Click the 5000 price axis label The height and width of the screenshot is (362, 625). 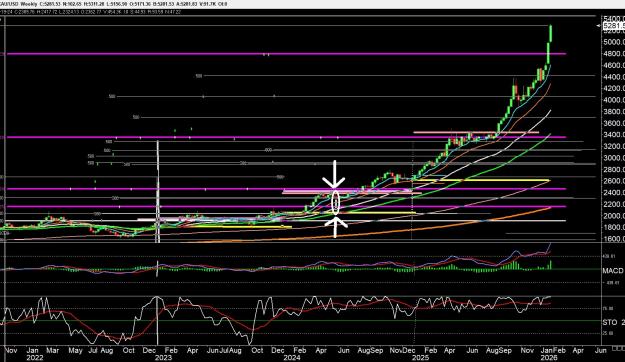[x=614, y=42]
